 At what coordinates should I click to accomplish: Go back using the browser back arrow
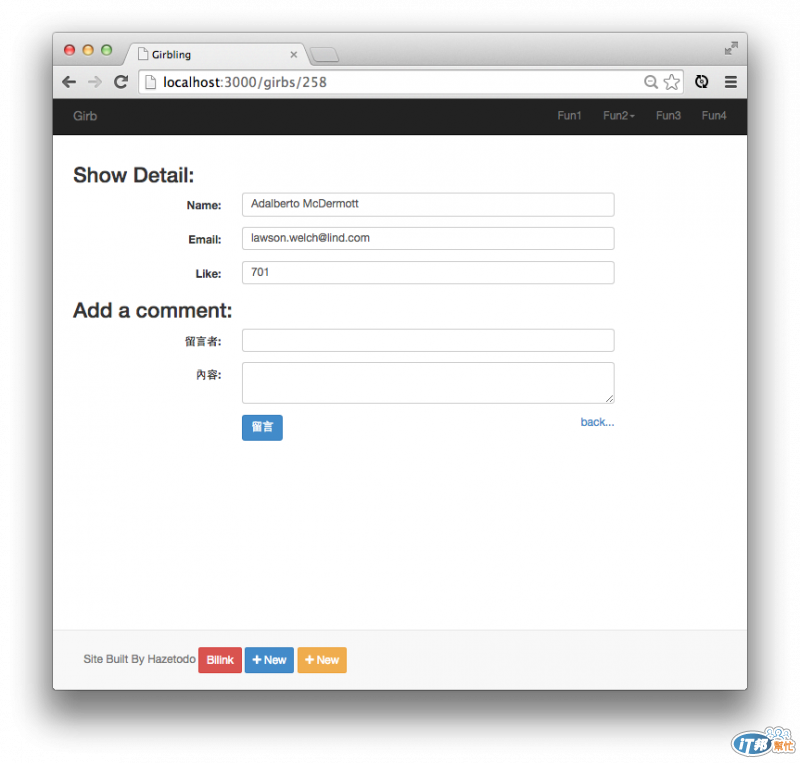tap(69, 82)
